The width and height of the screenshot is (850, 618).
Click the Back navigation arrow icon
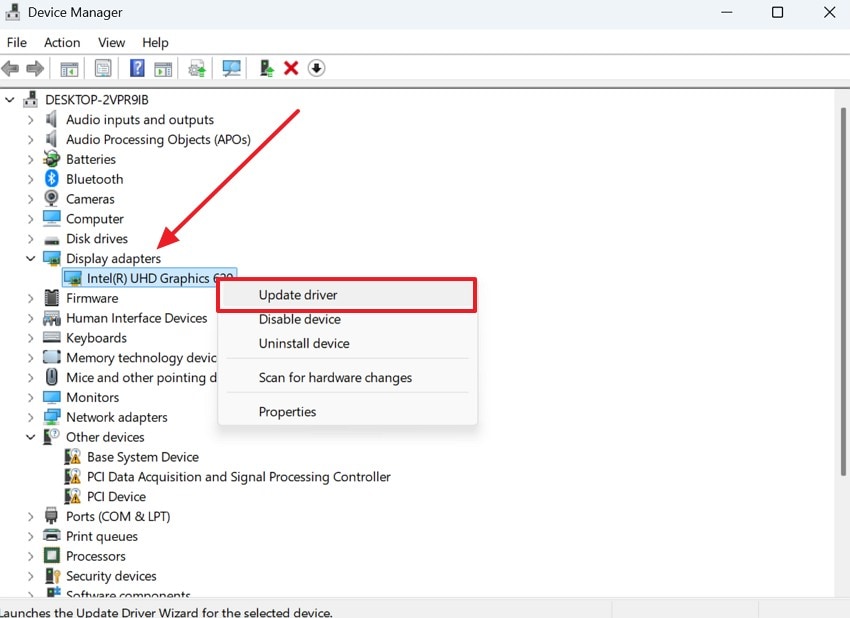click(10, 67)
